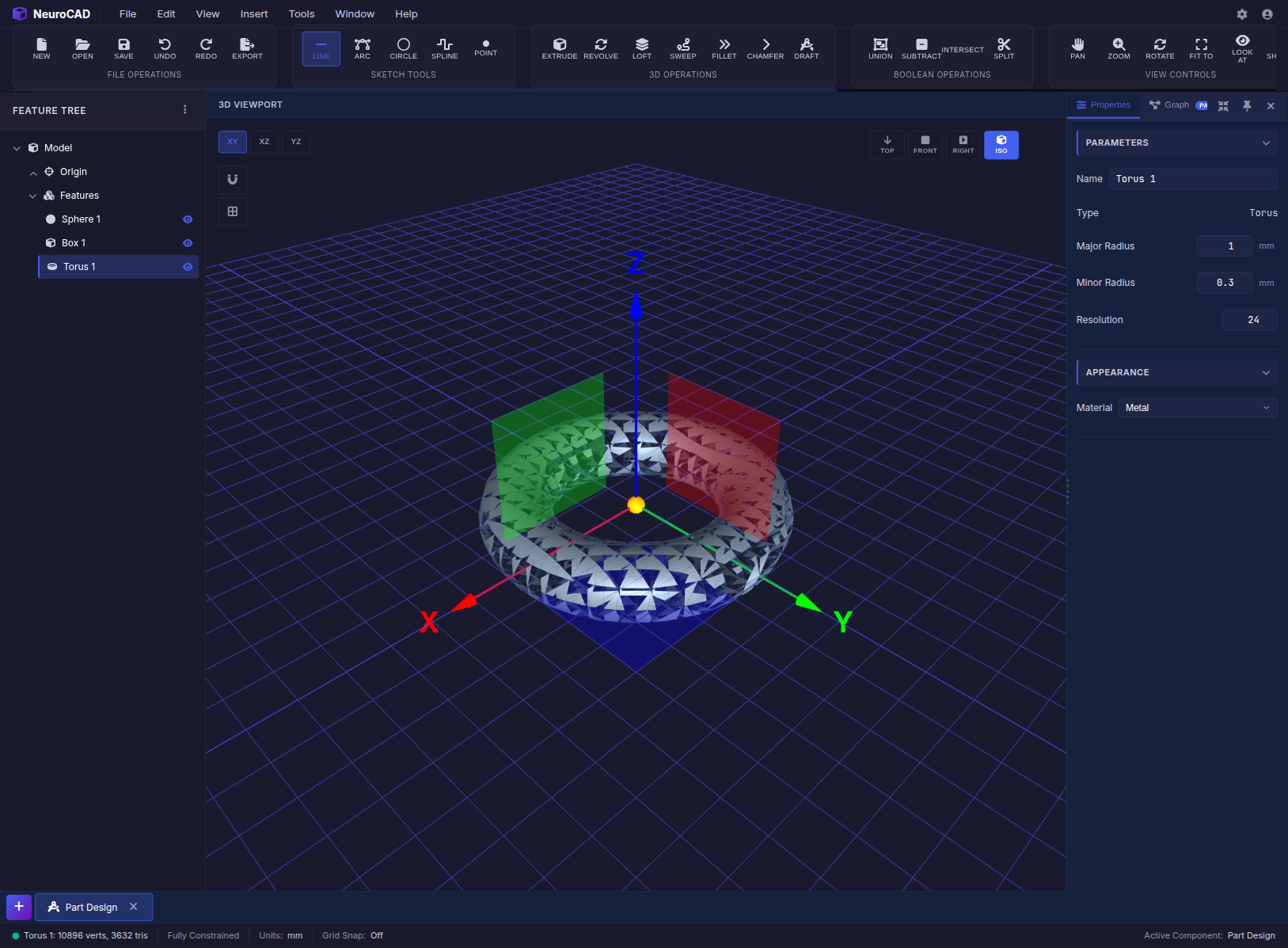Select the Revolve tool
1288x948 pixels.
[x=601, y=48]
